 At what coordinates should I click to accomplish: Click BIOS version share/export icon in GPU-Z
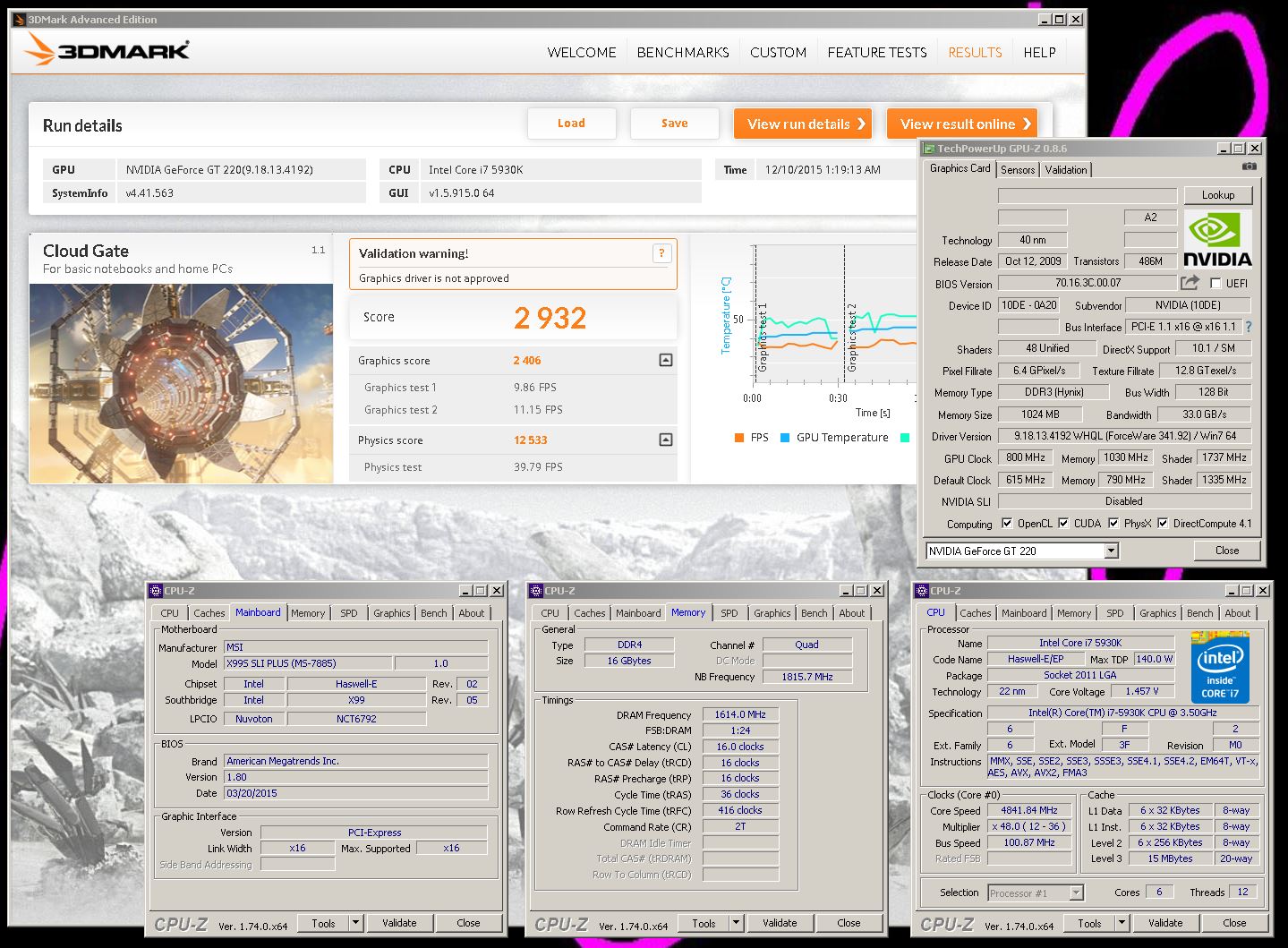pyautogui.click(x=1190, y=283)
